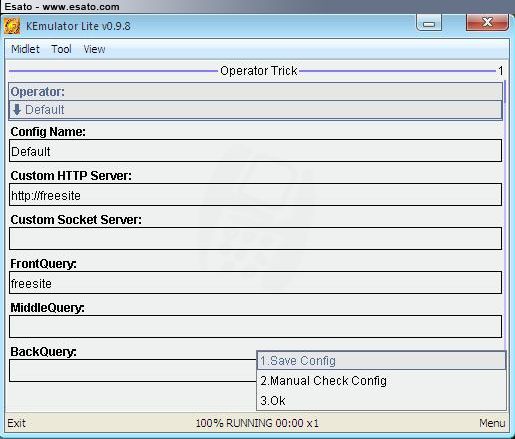
Task: Select 3.Ok in the popup menu
Action: [x=381, y=400]
